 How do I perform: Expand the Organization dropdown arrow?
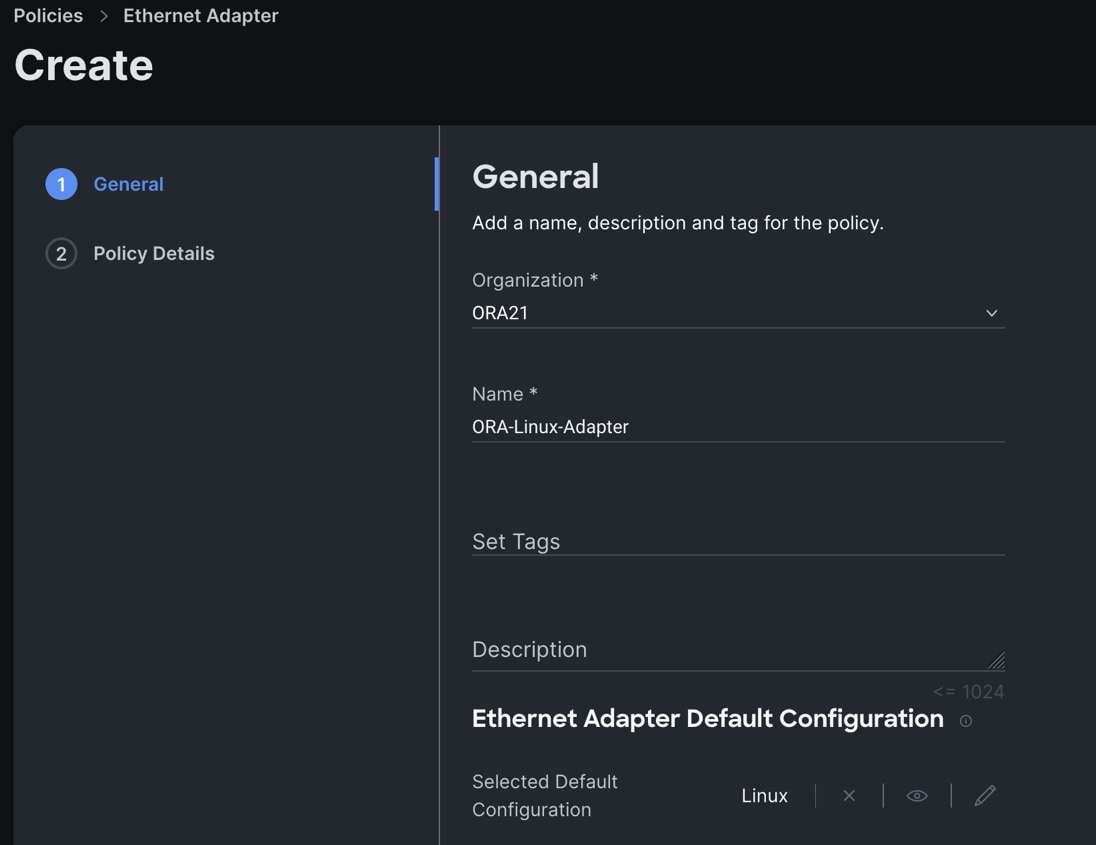pos(991,313)
